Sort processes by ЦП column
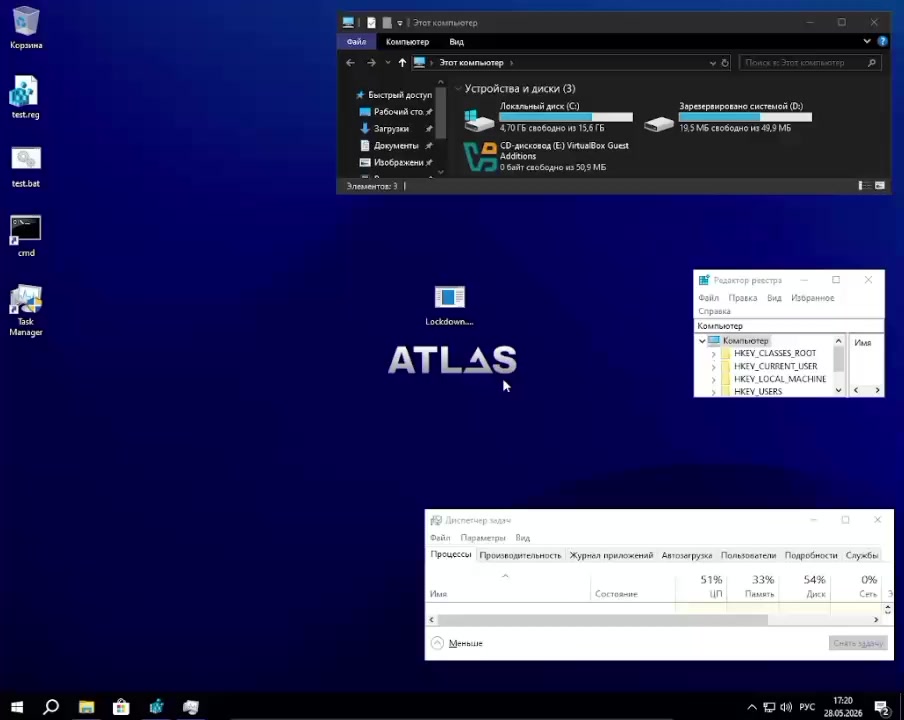 click(701, 586)
